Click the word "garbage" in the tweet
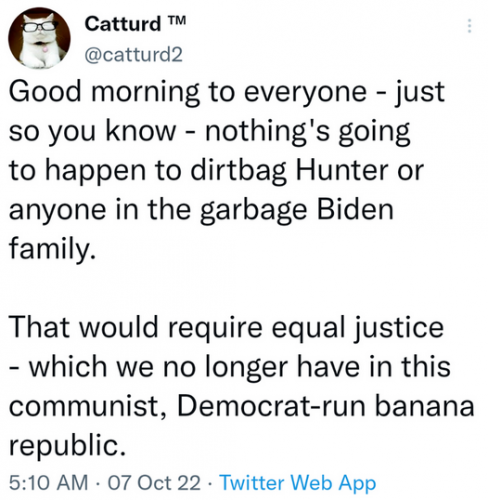Viewport: 488px width, 500px height. click(253, 211)
